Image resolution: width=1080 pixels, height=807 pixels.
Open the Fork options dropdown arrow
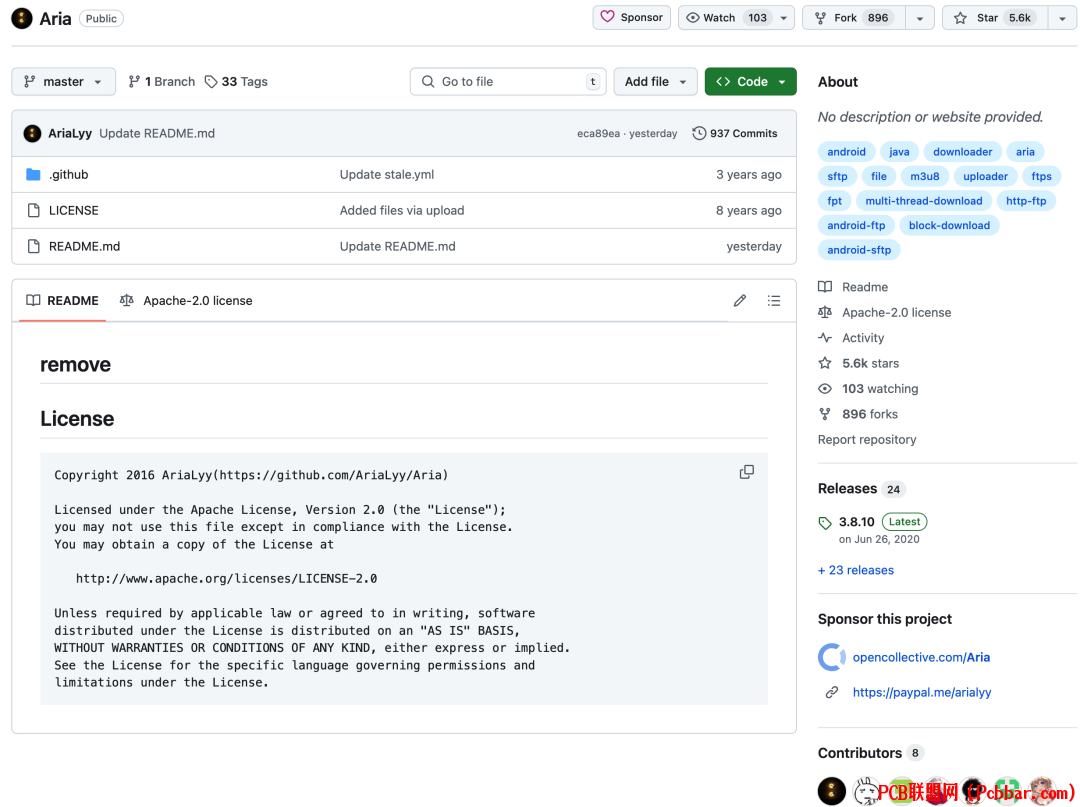point(920,18)
